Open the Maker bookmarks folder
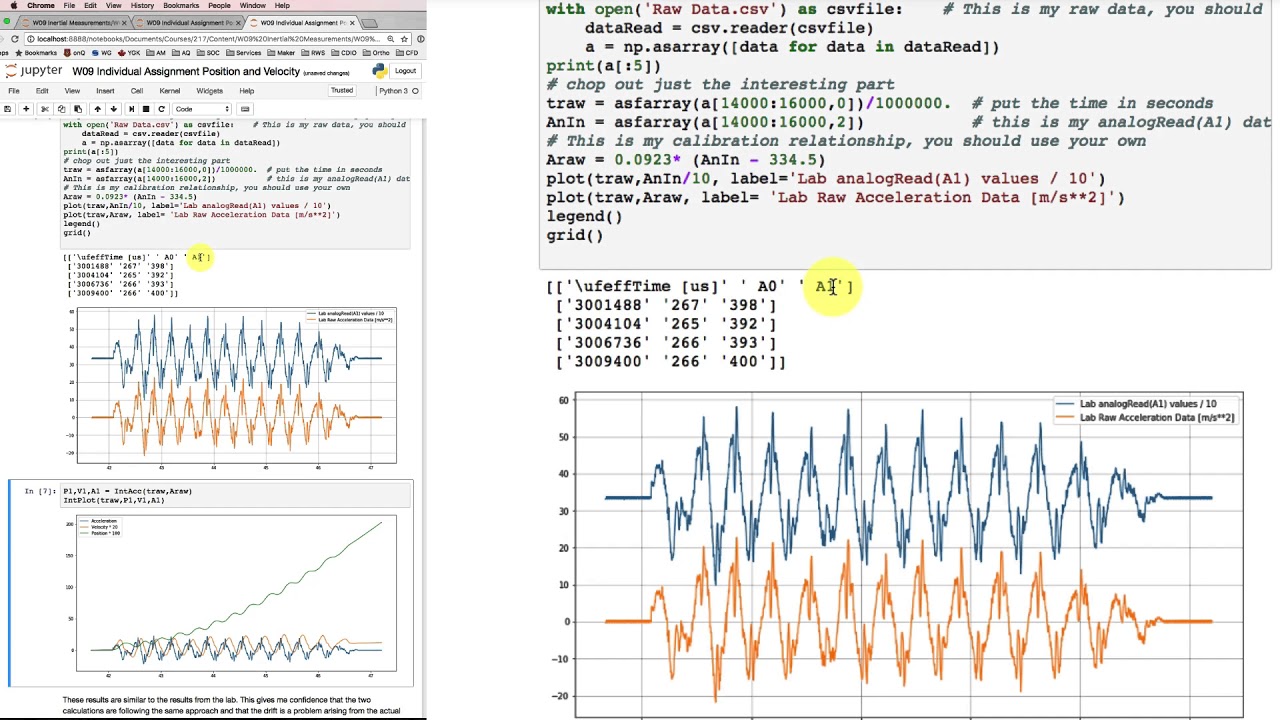 point(281,53)
